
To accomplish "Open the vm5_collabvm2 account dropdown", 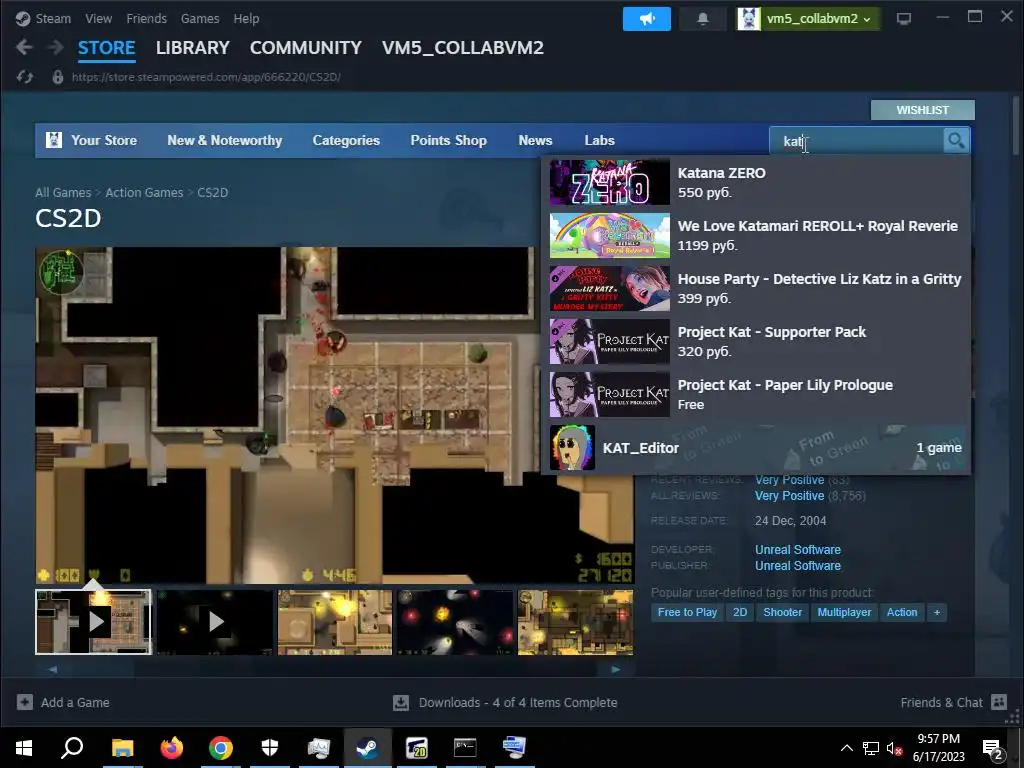I will 808,19.
